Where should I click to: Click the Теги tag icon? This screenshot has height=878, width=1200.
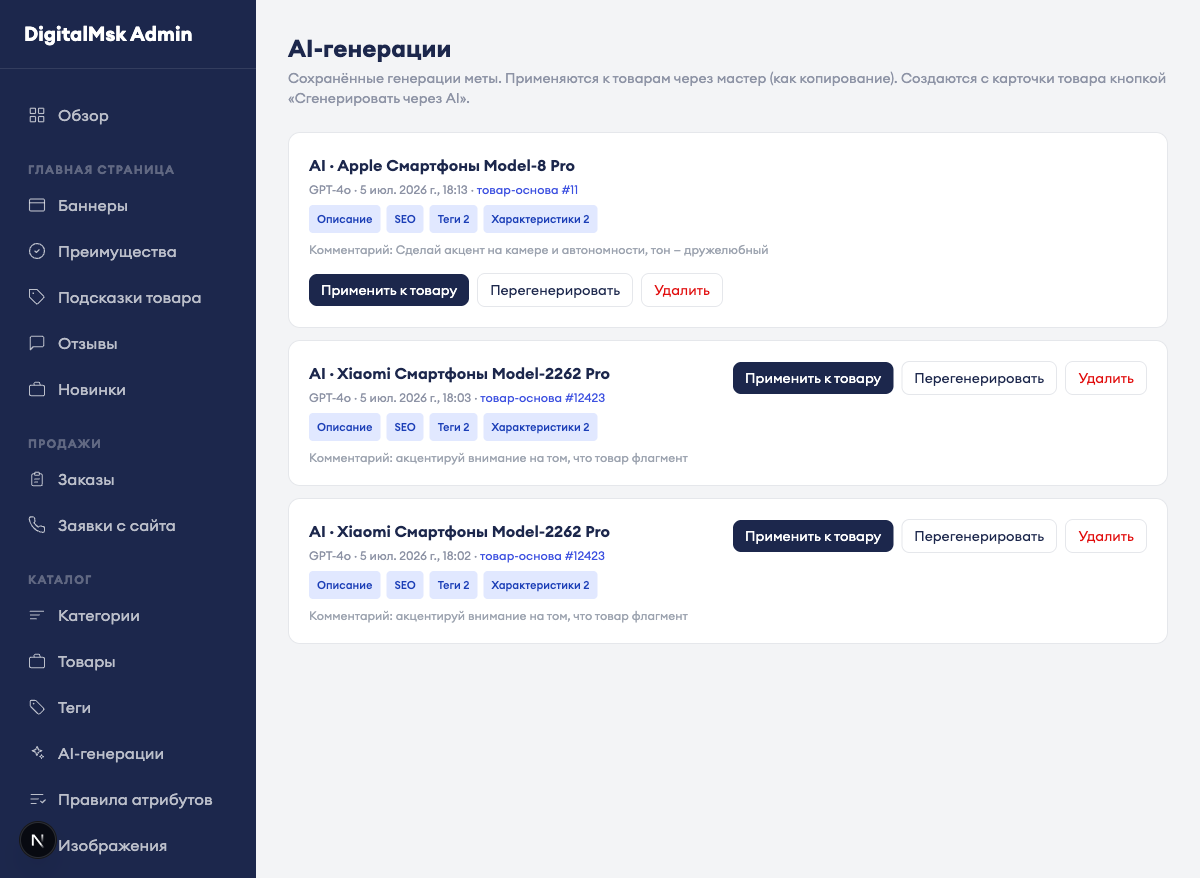pos(37,707)
